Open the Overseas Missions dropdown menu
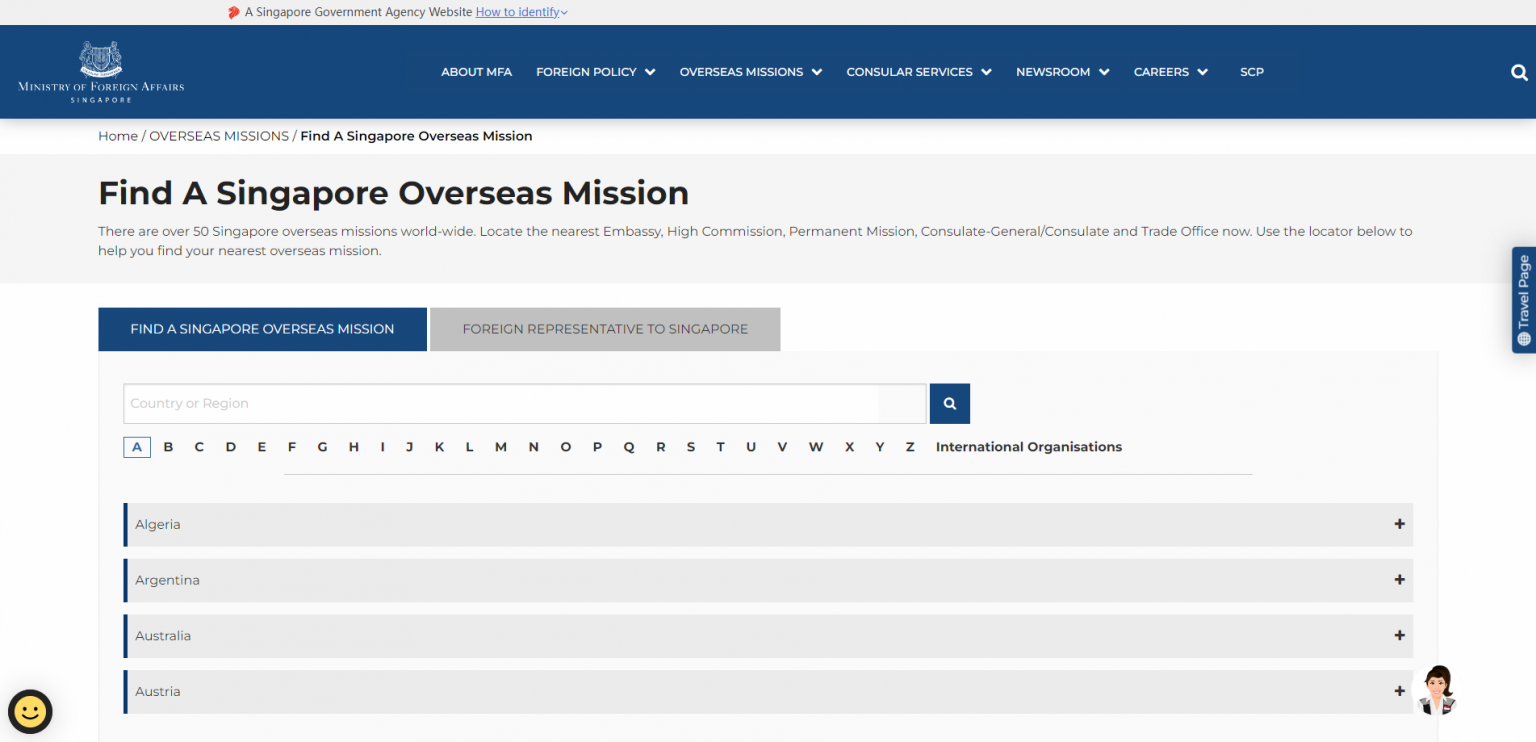Viewport: 1536px width, 742px height. click(750, 72)
